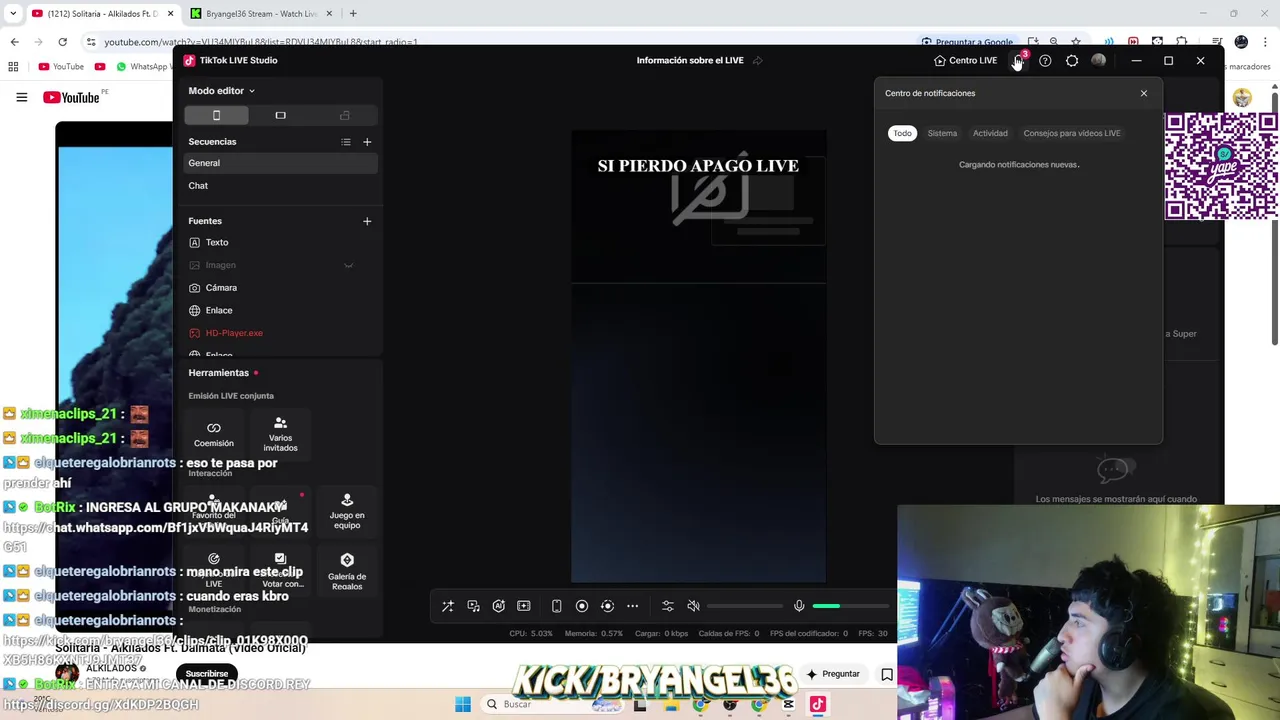This screenshot has height=720, width=1280.
Task: Reload the YouTube page
Action: 62,42
